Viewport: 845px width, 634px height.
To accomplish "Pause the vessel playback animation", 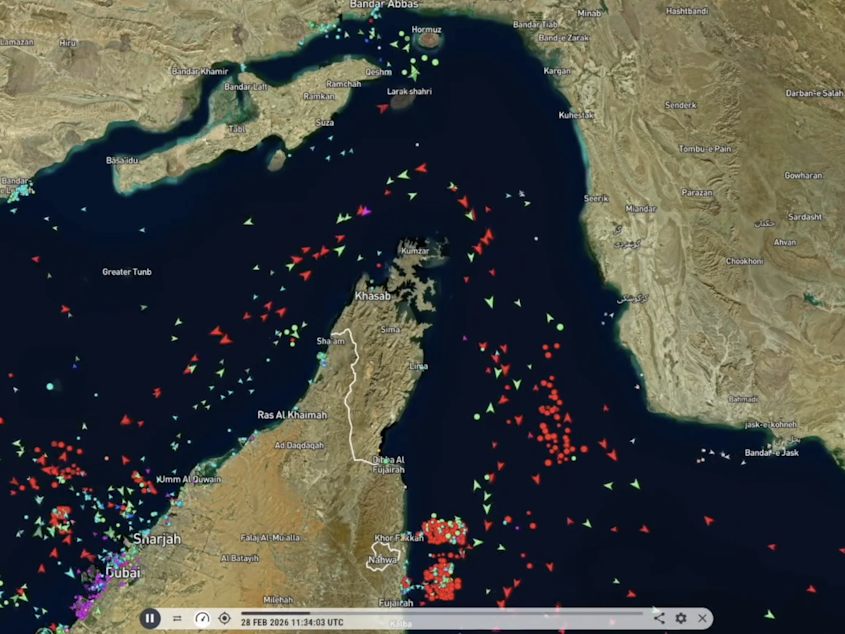I will point(150,618).
